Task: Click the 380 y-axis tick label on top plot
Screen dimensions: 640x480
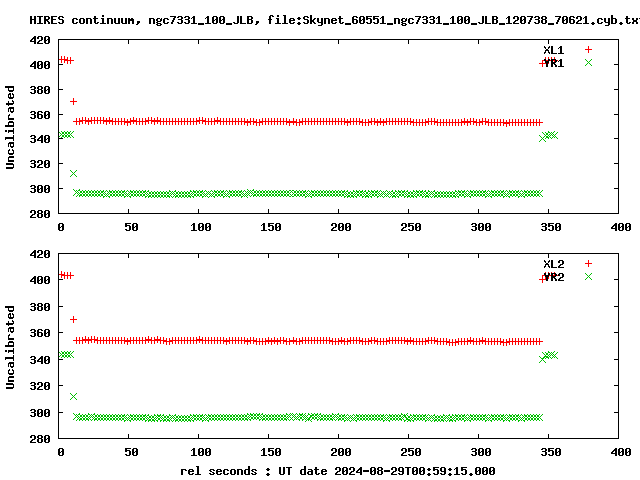Action: 40,90
